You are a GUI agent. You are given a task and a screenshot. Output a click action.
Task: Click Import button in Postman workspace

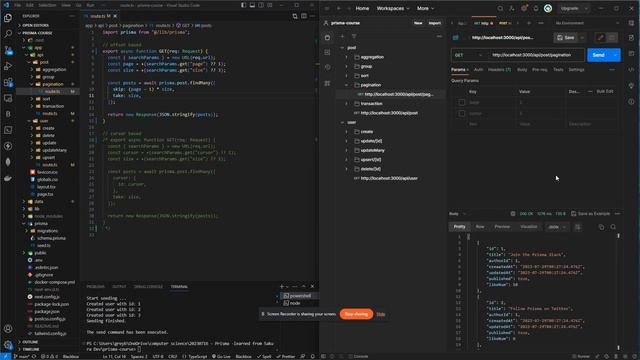click(x=435, y=23)
